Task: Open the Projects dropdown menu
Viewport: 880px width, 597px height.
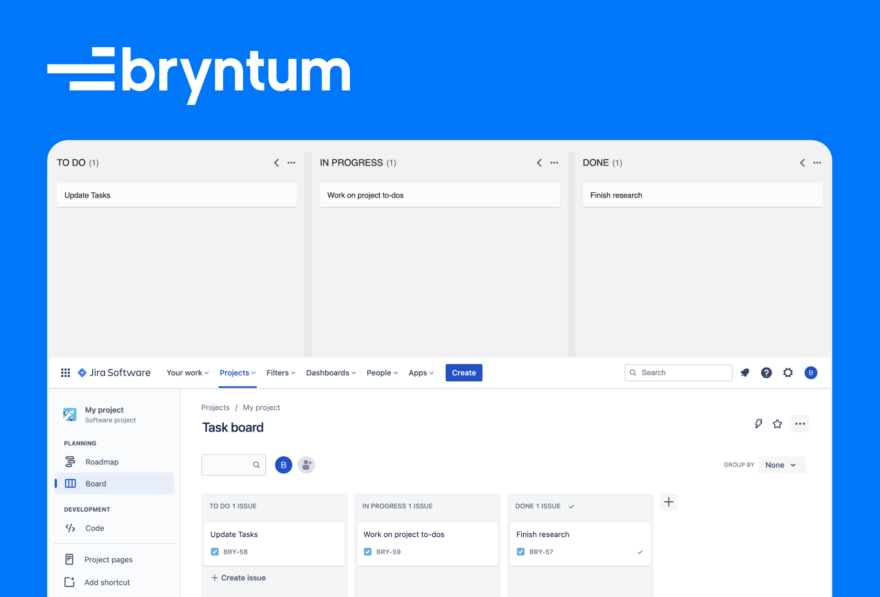Action: click(x=237, y=372)
